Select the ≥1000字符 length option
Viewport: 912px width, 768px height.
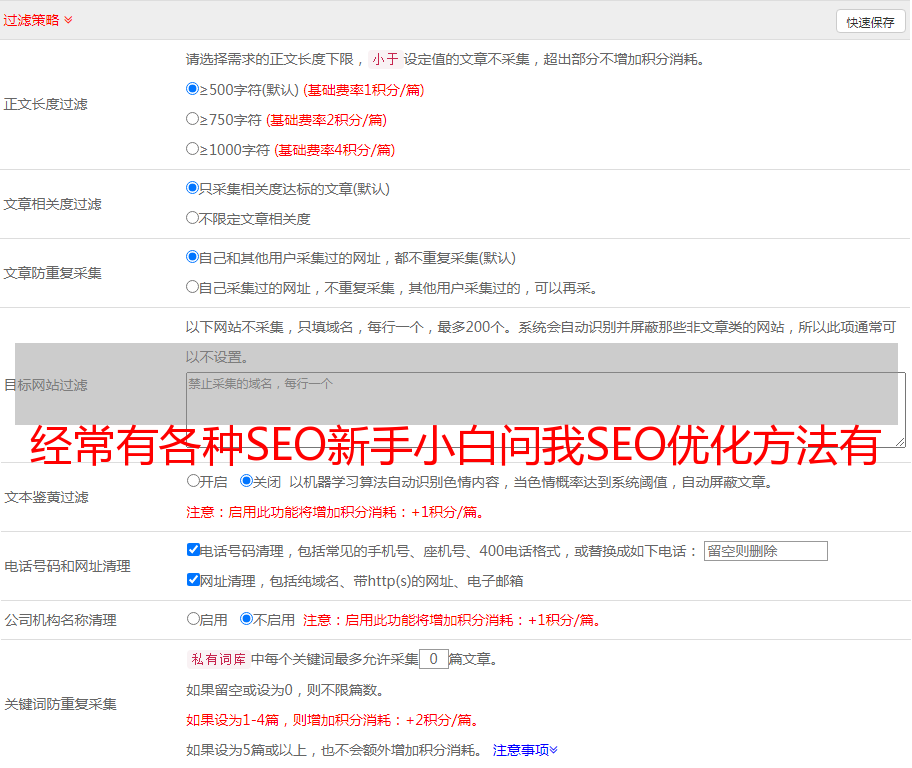pyautogui.click(x=193, y=149)
